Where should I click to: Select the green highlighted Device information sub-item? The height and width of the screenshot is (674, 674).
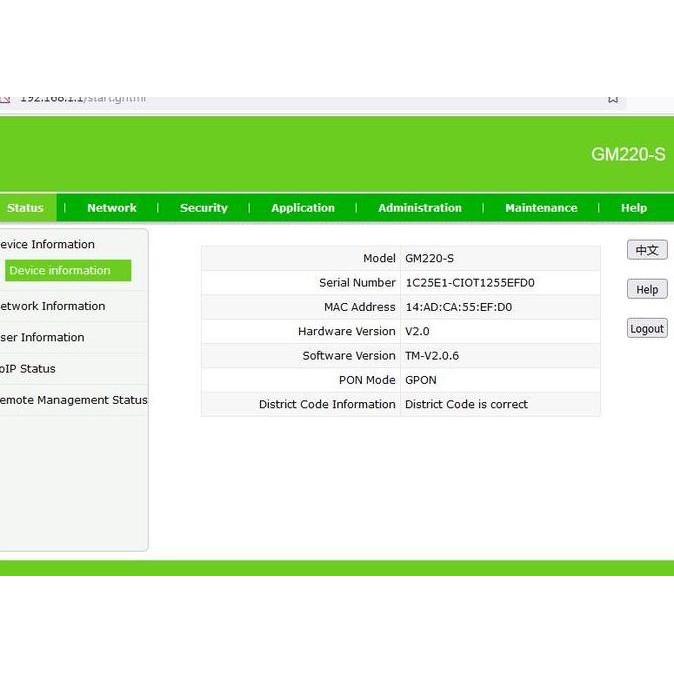click(x=67, y=271)
